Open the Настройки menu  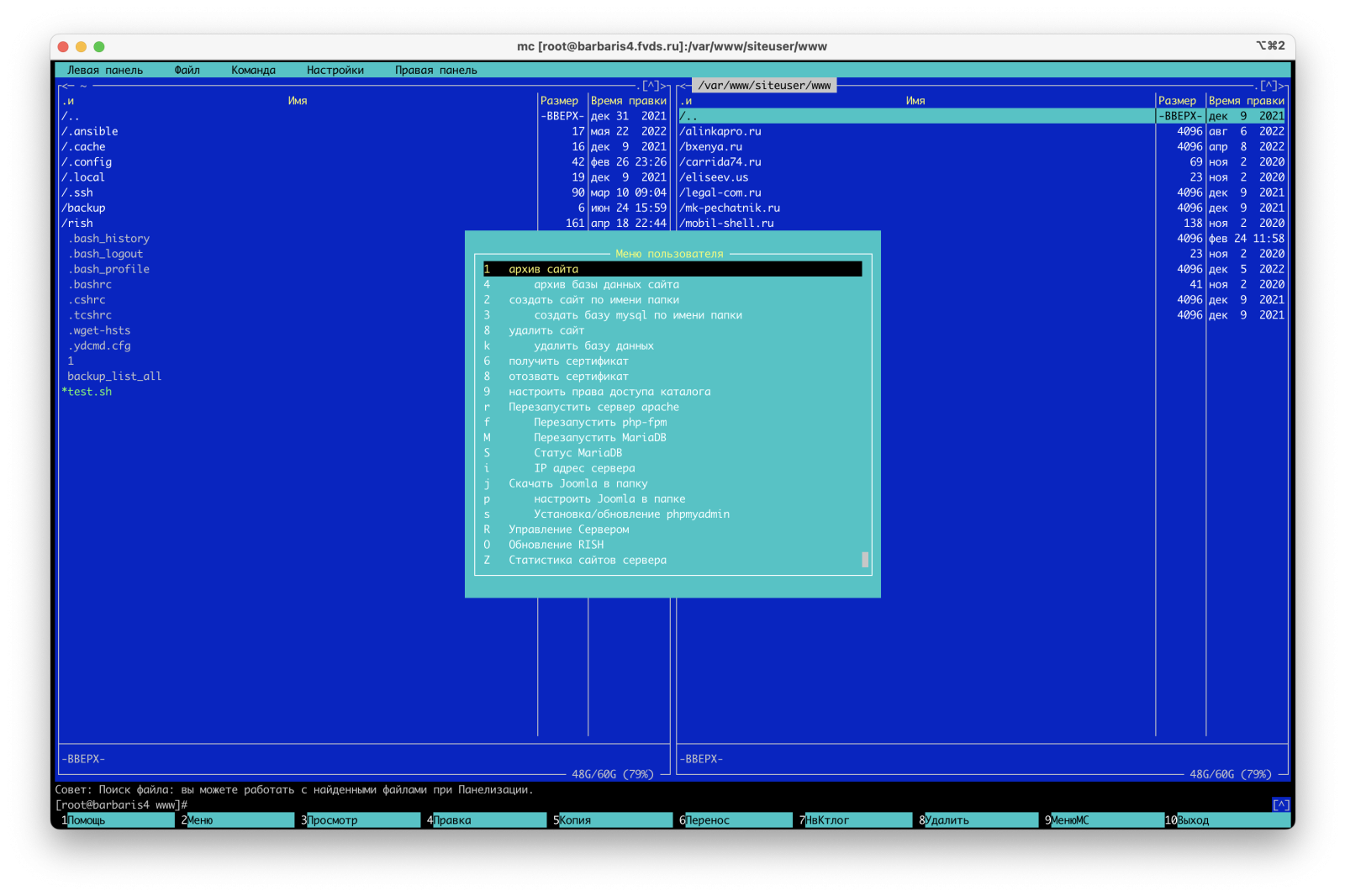coord(335,71)
